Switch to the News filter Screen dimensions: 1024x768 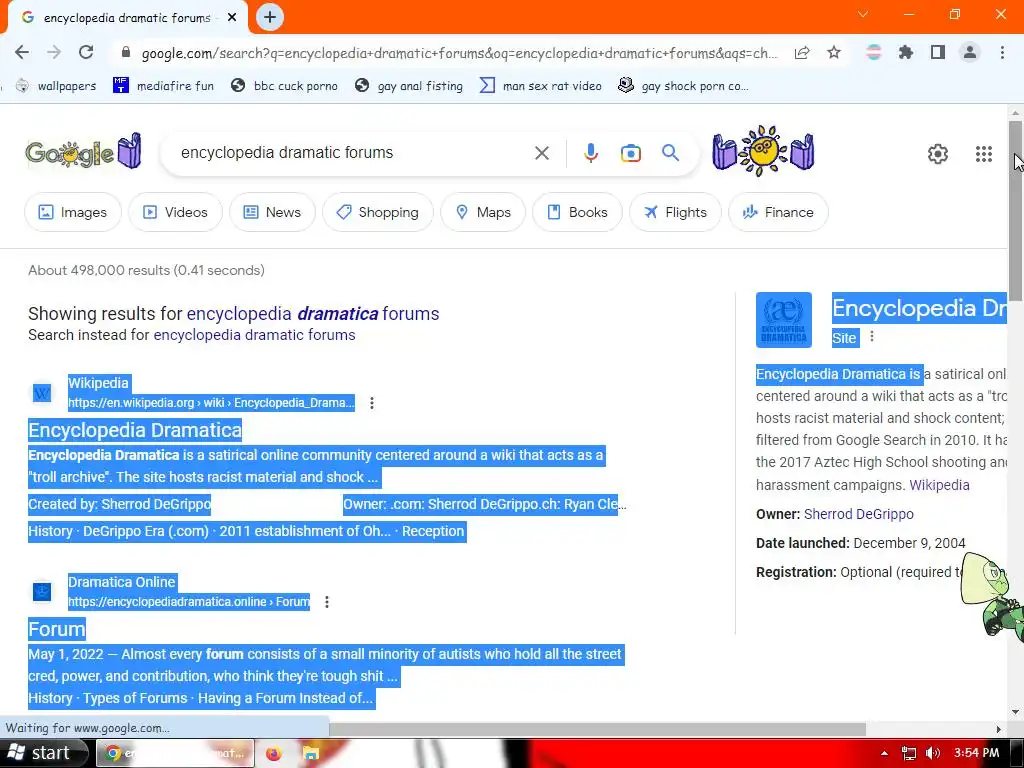point(272,212)
